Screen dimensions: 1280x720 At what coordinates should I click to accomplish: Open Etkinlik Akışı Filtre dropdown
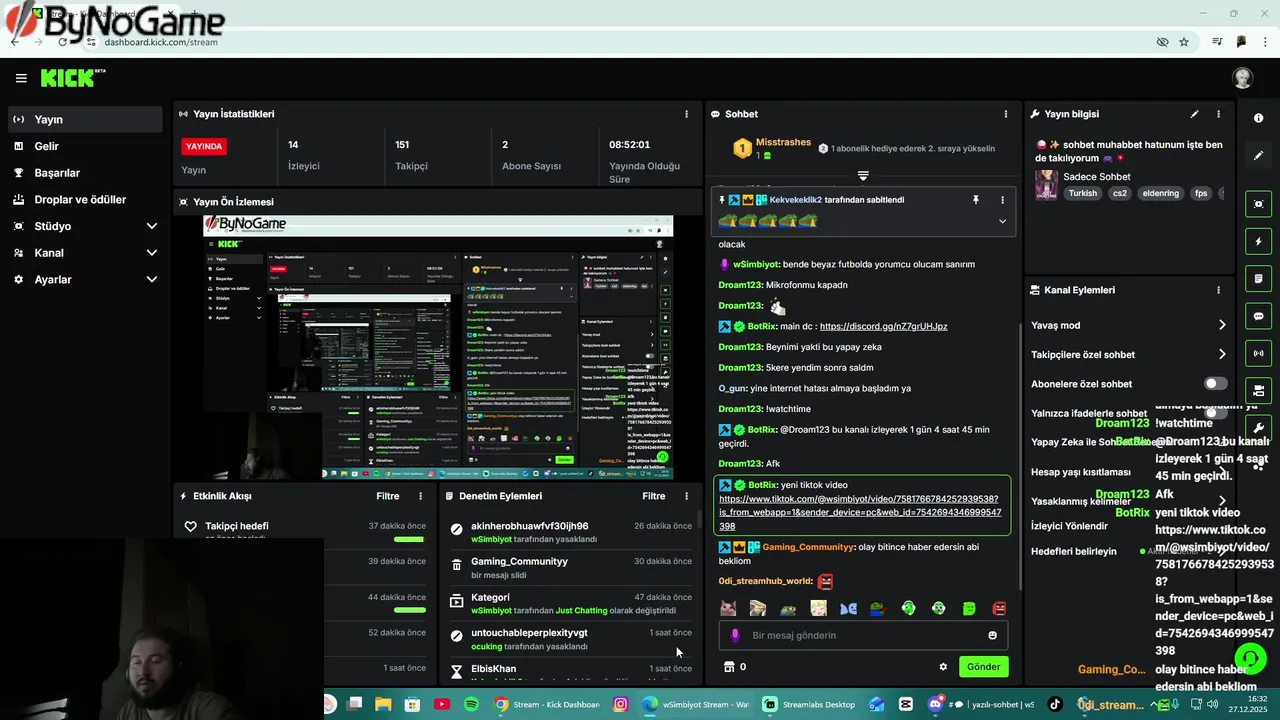point(387,496)
